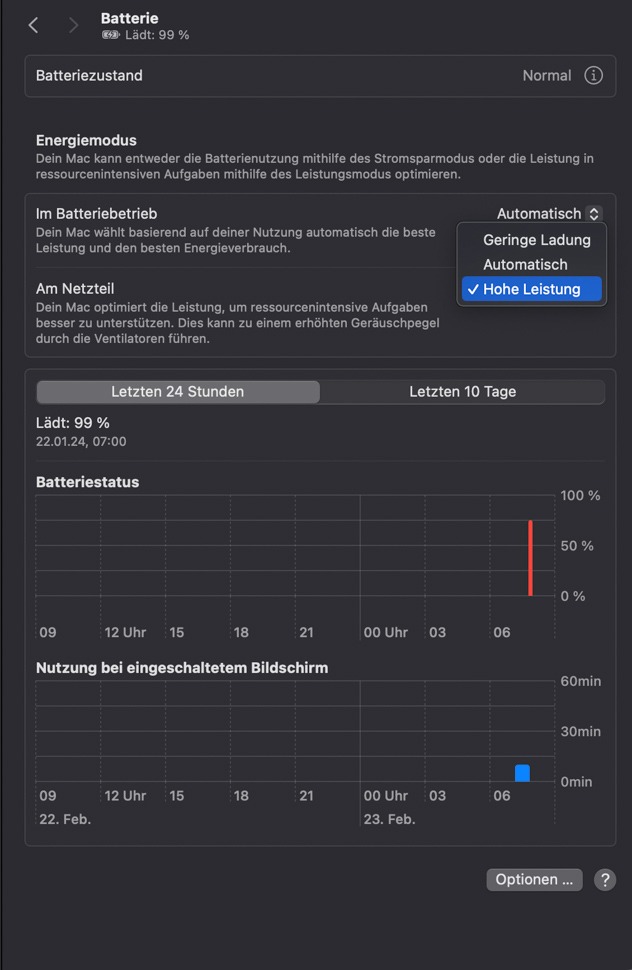Switch to Letzten 10 Tage tab
632x970 pixels.
point(462,392)
